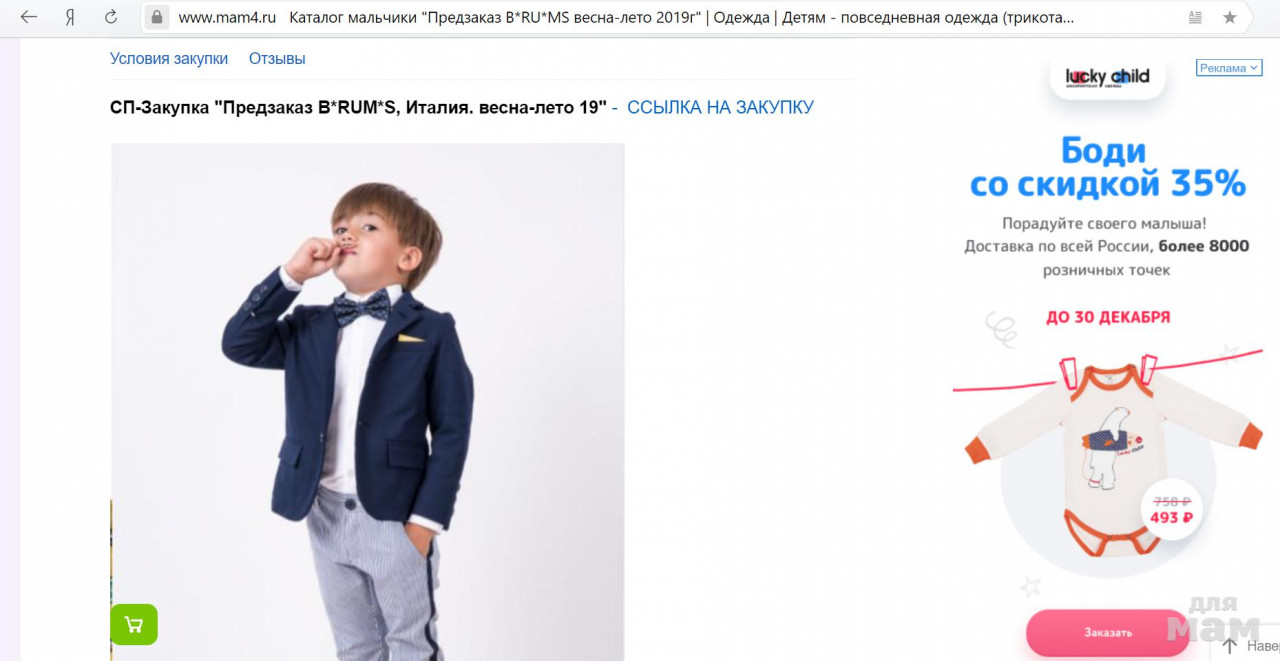Viewport: 1280px width, 661px height.
Task: Click the page title text in address bar
Action: (680, 17)
